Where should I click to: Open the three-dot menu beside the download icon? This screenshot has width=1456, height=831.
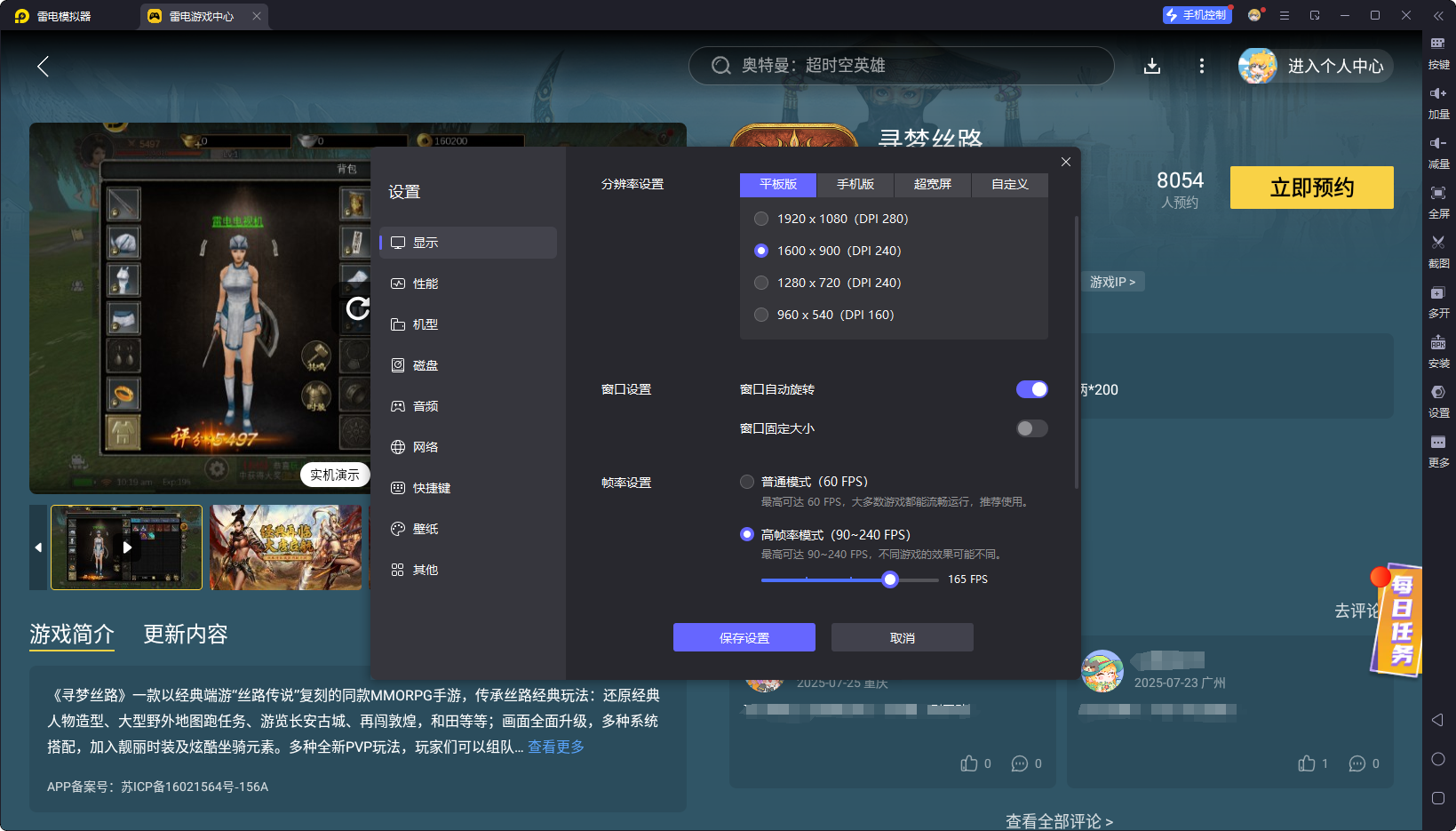pyautogui.click(x=1201, y=66)
